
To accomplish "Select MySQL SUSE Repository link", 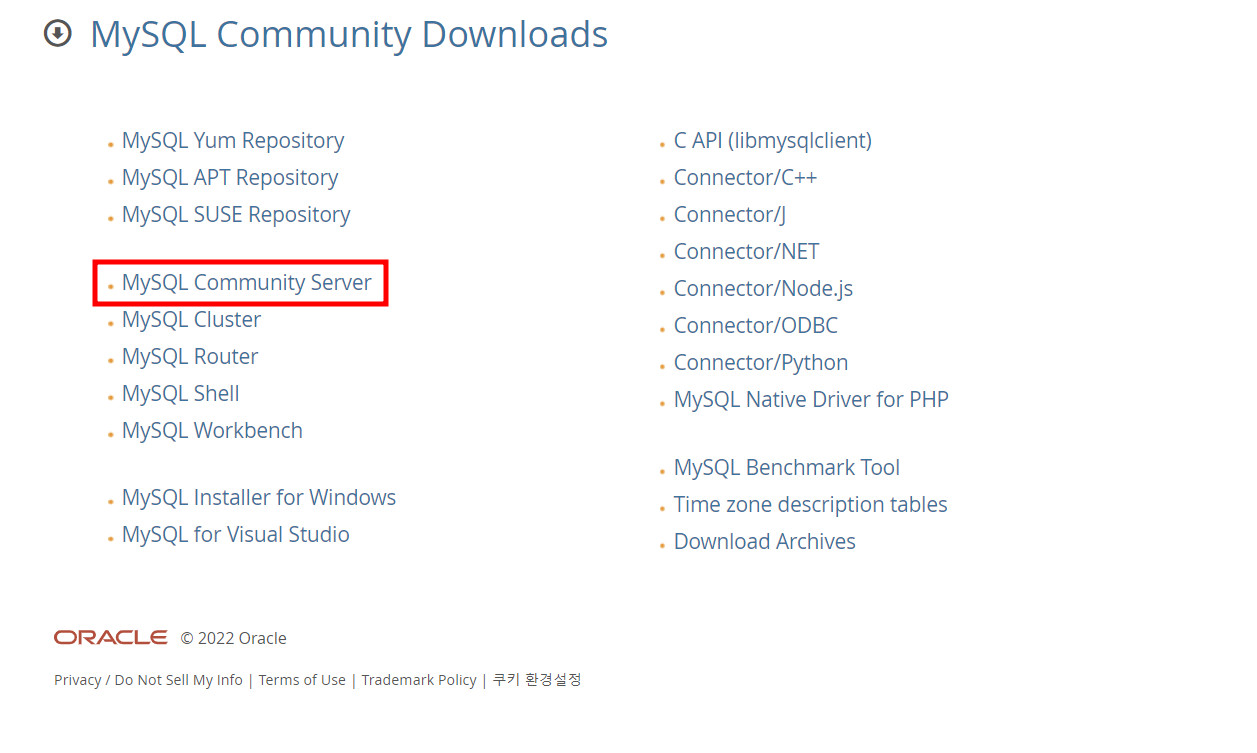I will [x=236, y=215].
